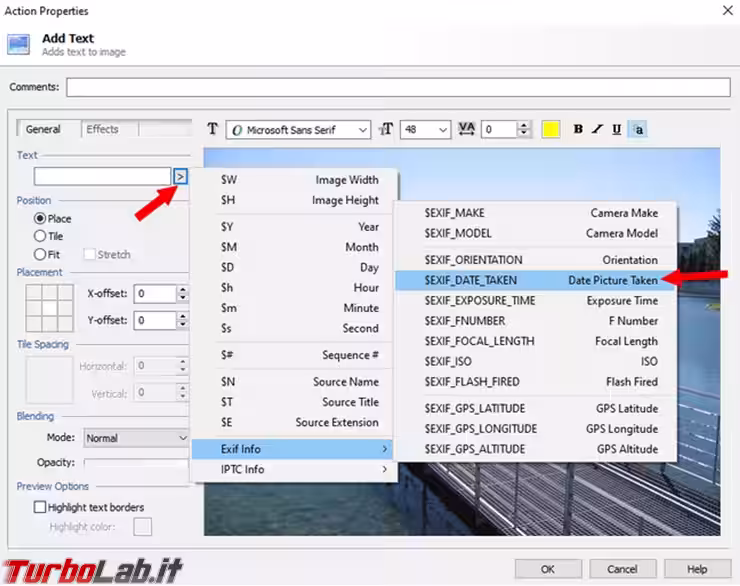Image resolution: width=740 pixels, height=586 pixels.
Task: Toggle underline text formatting
Action: 617,129
